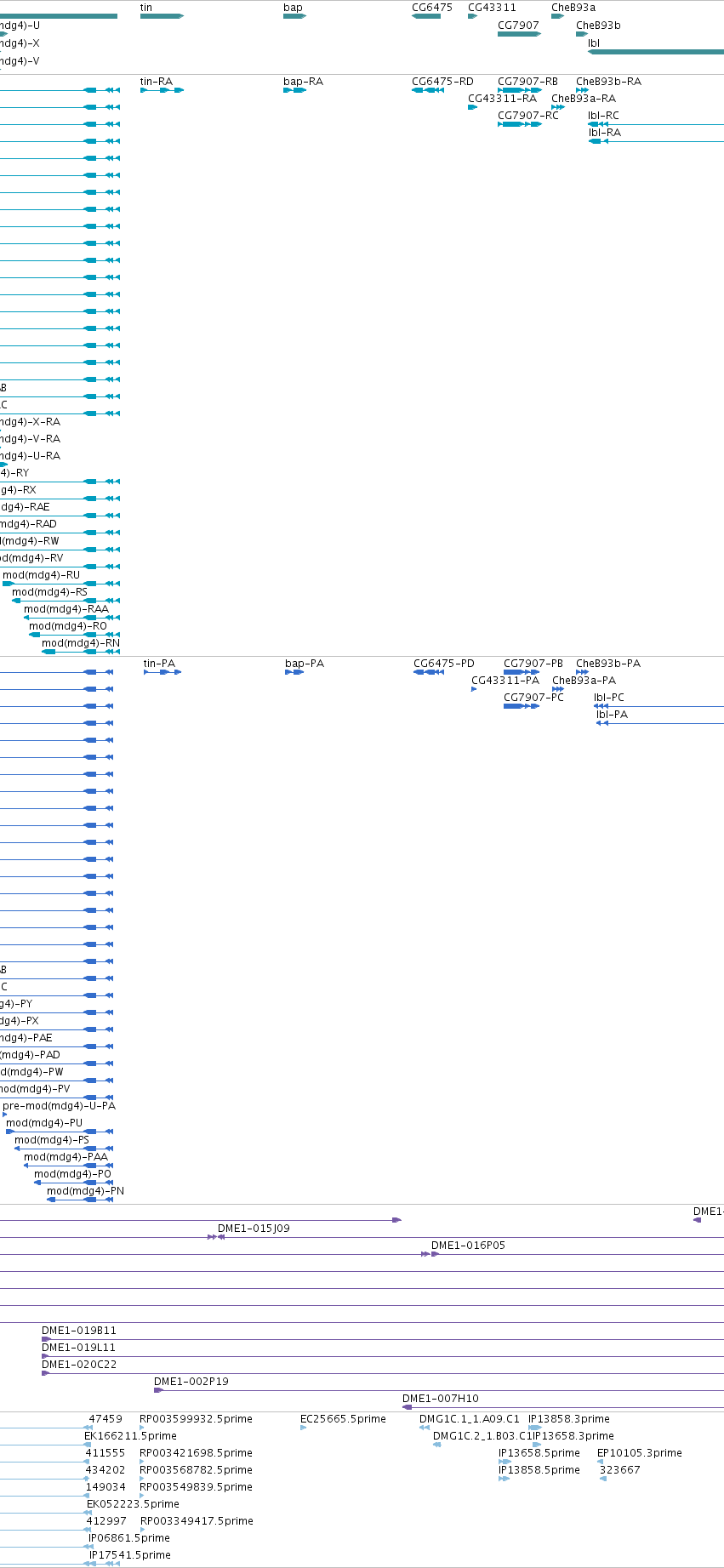The width and height of the screenshot is (724, 1568).
Task: Select the DMG1C.1_1.A09.C1 label
Action: 470,1419
